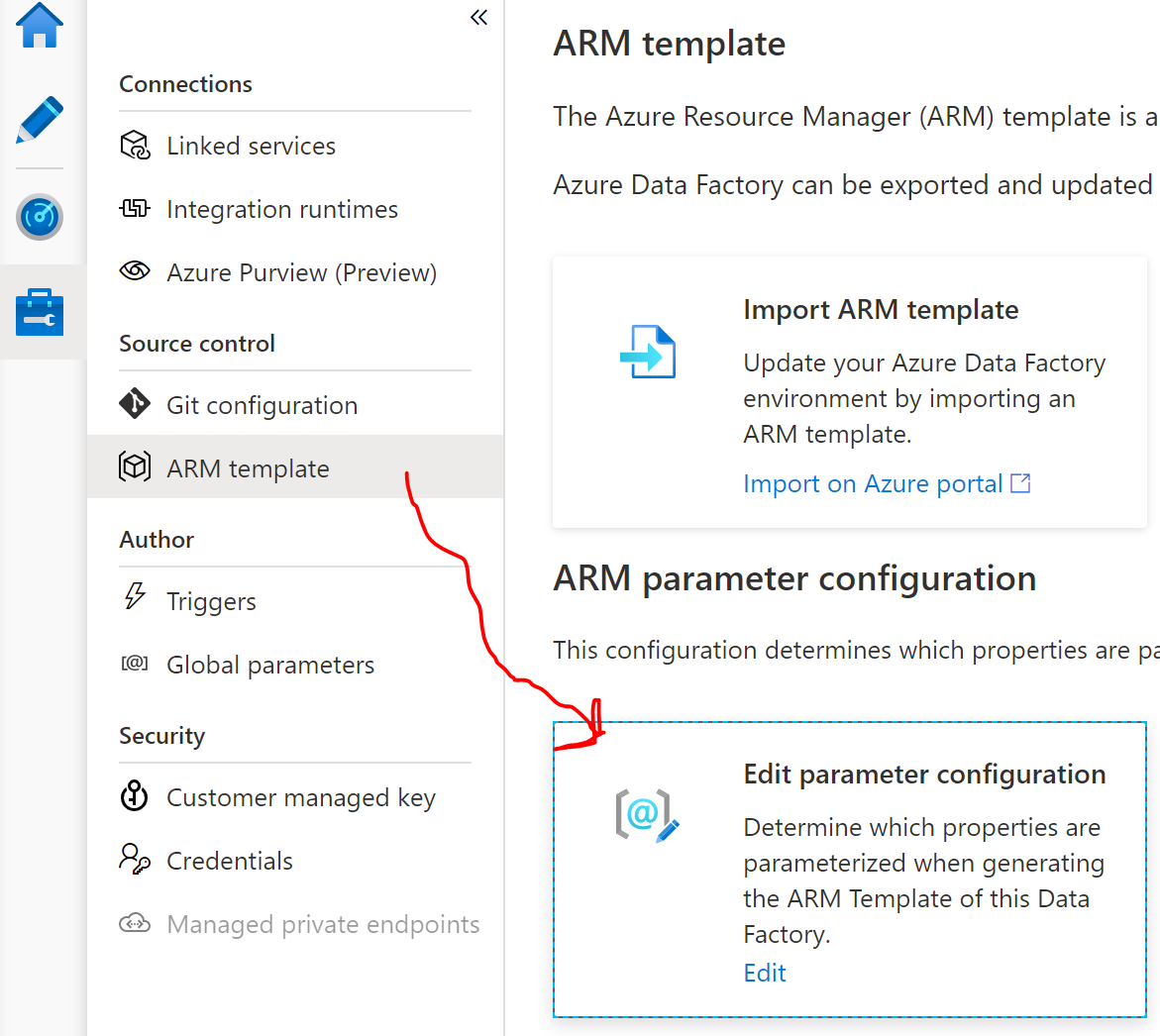Click the Connections section heading

tap(185, 84)
